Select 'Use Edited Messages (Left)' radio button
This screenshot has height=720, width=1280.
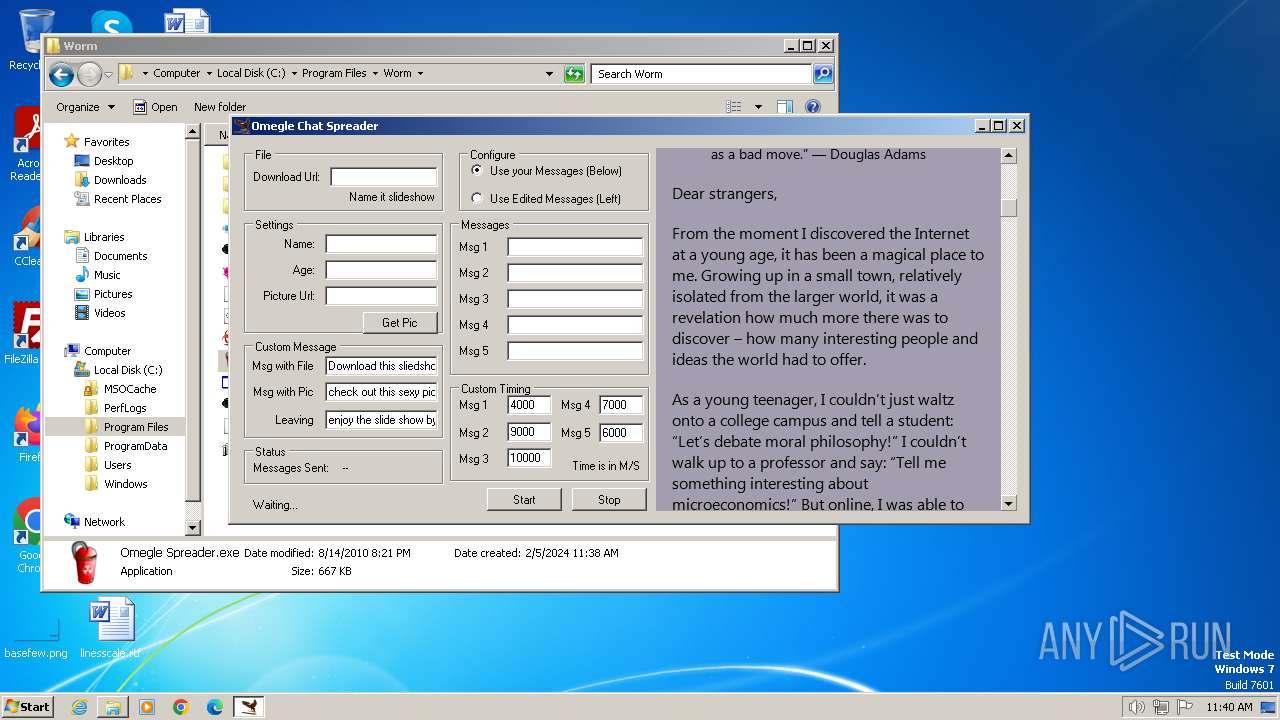tap(477, 198)
